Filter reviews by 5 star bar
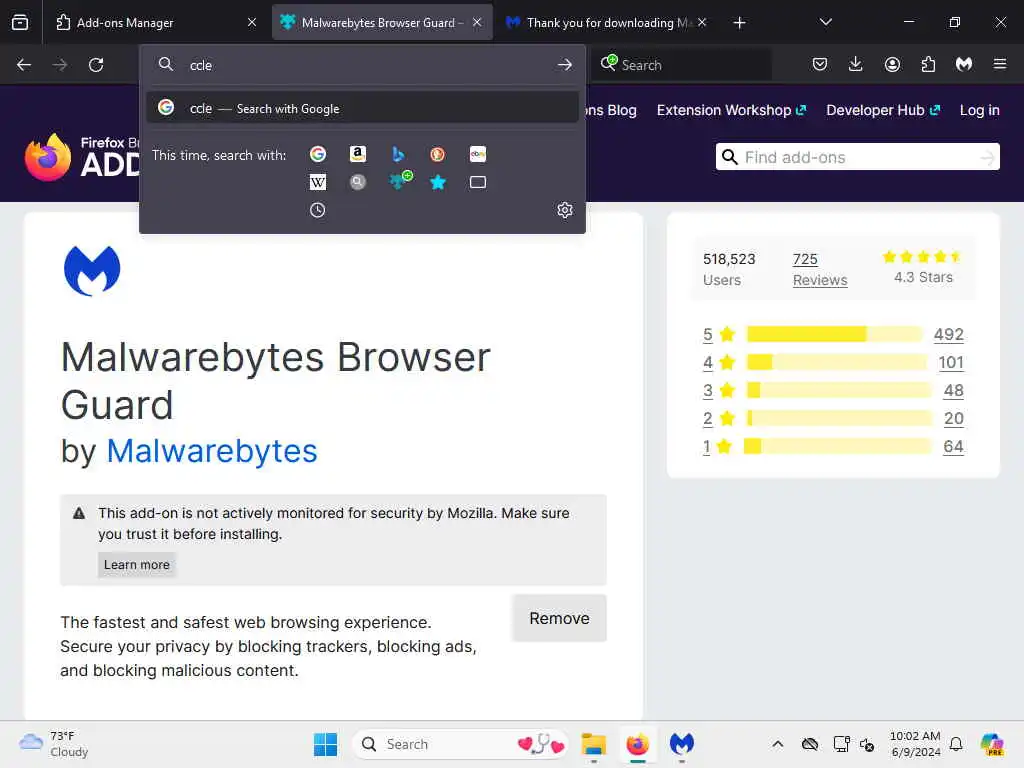1024x768 pixels. 835,334
